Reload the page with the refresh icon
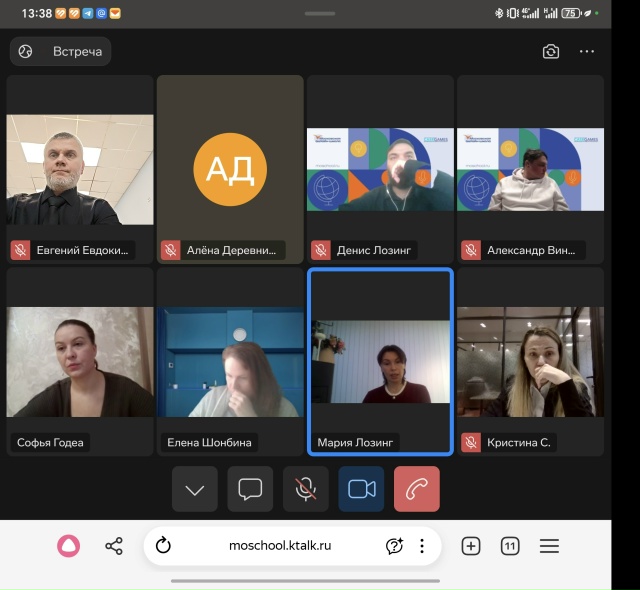640x590 pixels. point(164,546)
